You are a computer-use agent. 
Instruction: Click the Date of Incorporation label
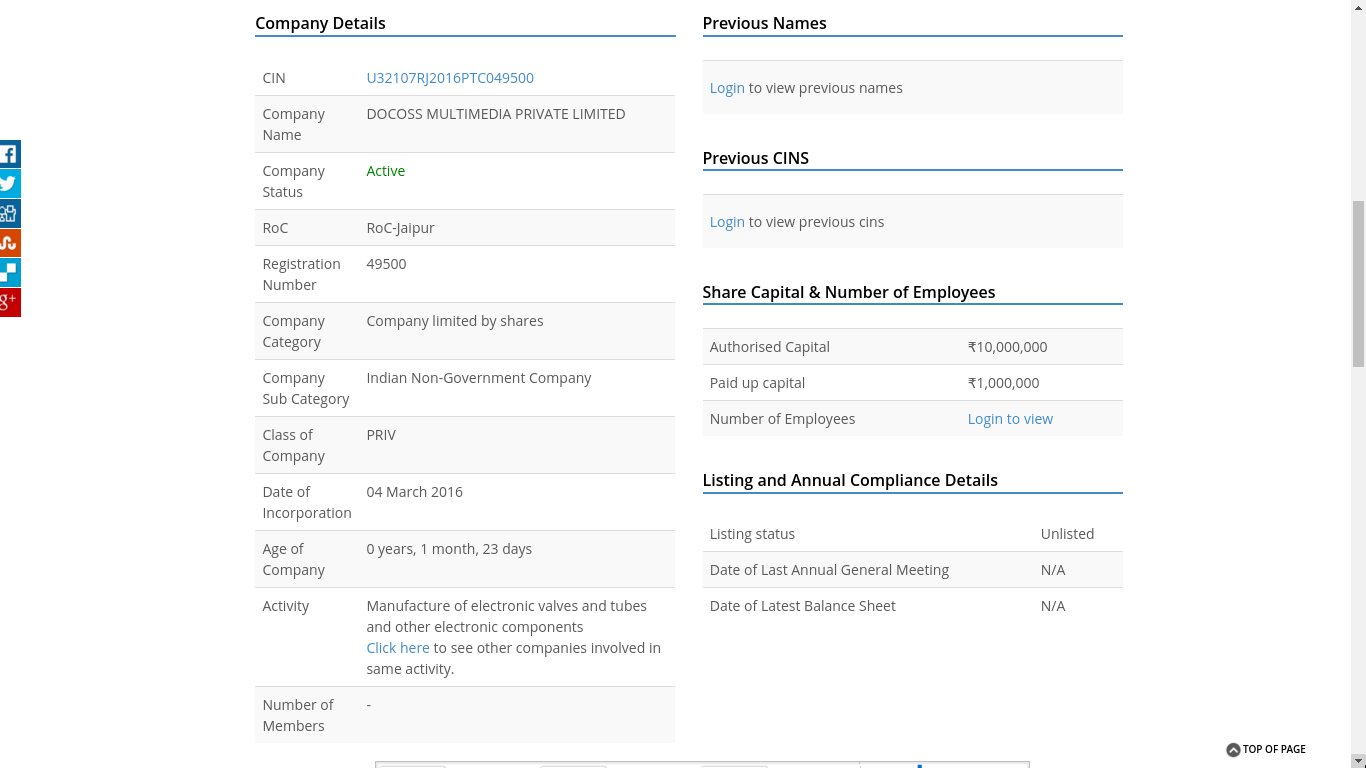pos(307,502)
